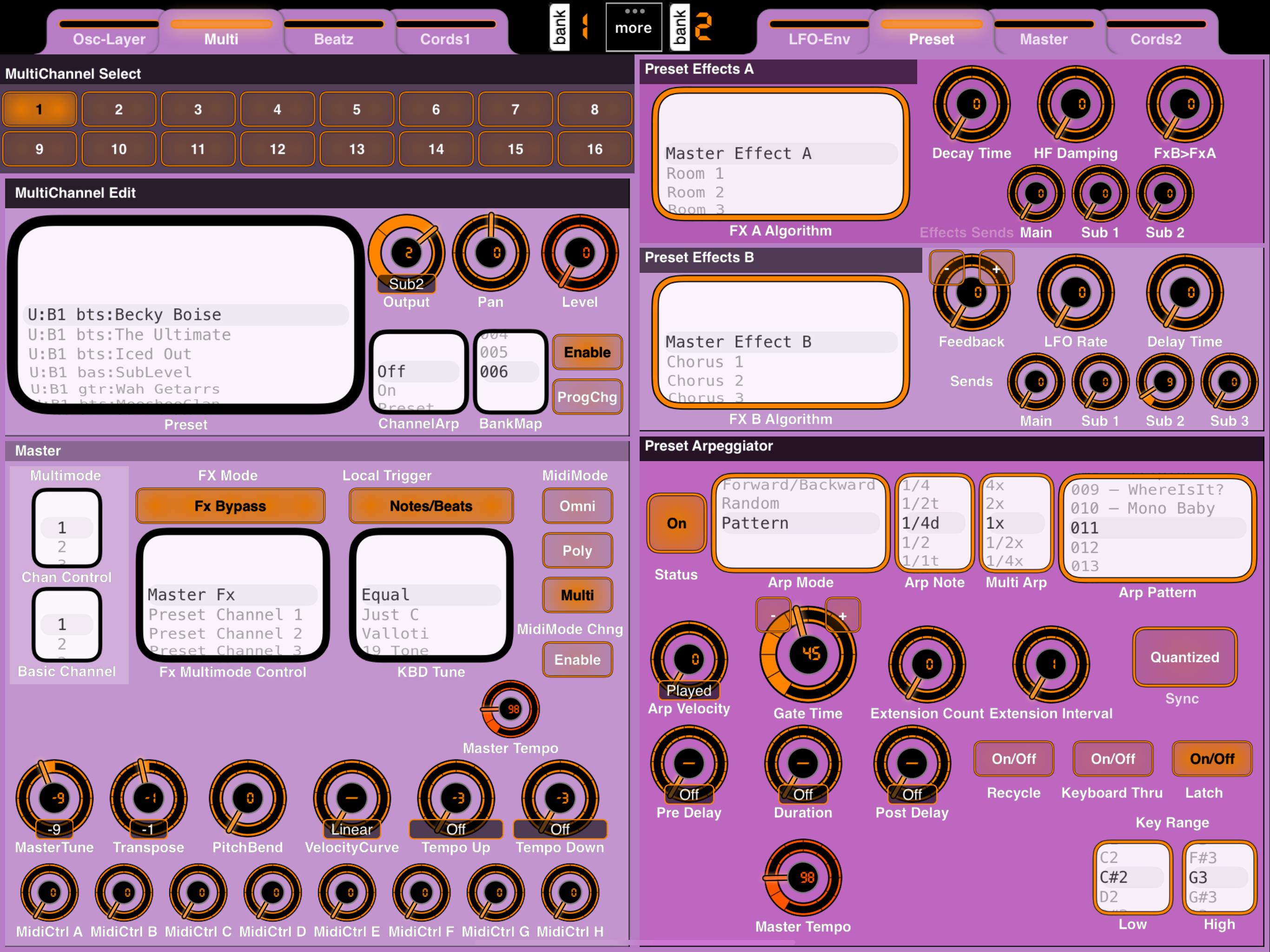This screenshot has height=952, width=1270.
Task: Click the more button
Action: click(634, 27)
